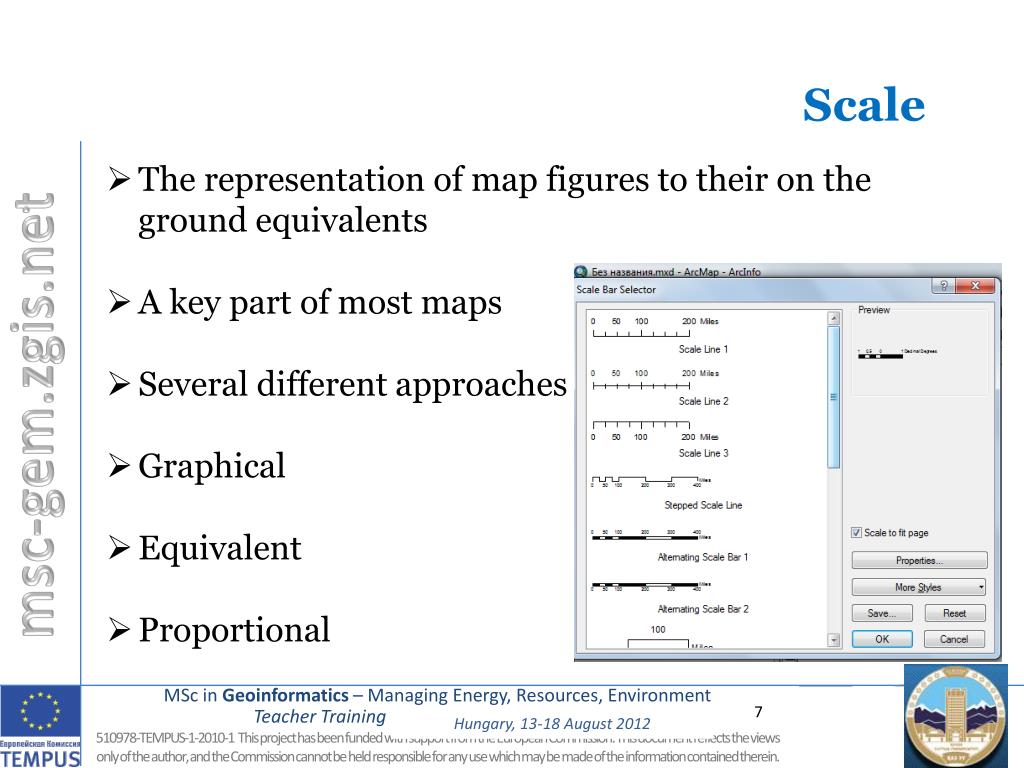Click the 'Scale Bar Selector' dialog title
The height and width of the screenshot is (768, 1024).
(616, 289)
